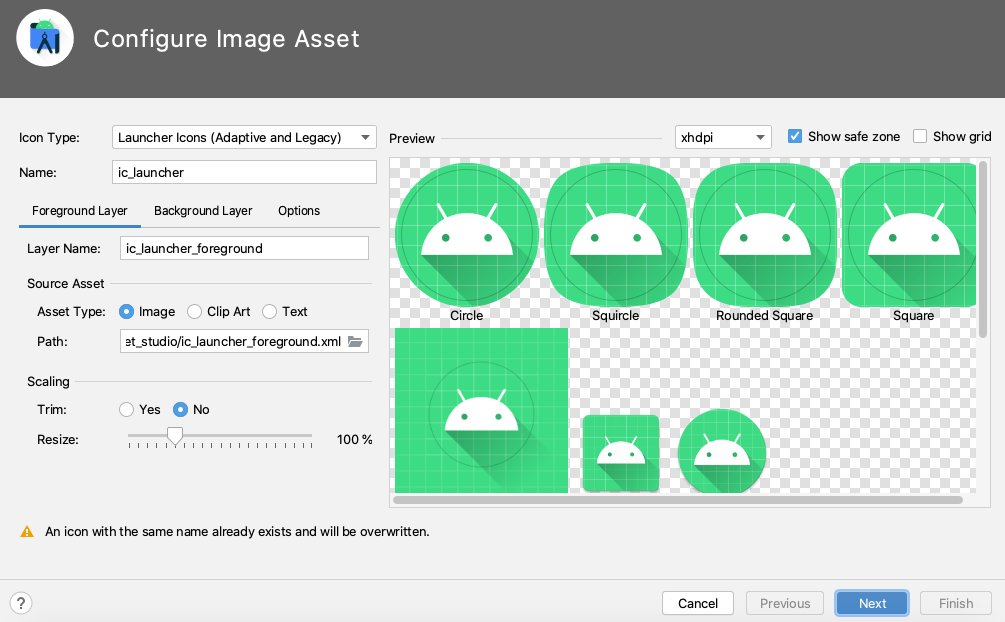Image resolution: width=1005 pixels, height=622 pixels.
Task: Click the Android Studio logo icon
Action: [45, 38]
